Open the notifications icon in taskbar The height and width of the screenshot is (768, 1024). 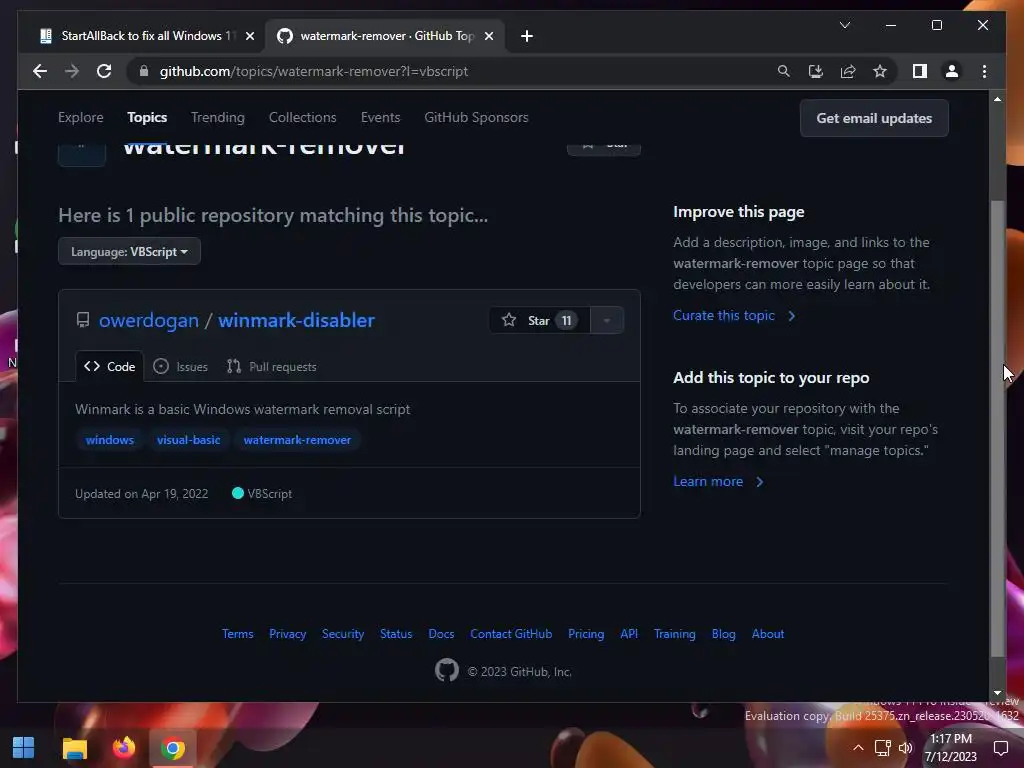point(1000,748)
